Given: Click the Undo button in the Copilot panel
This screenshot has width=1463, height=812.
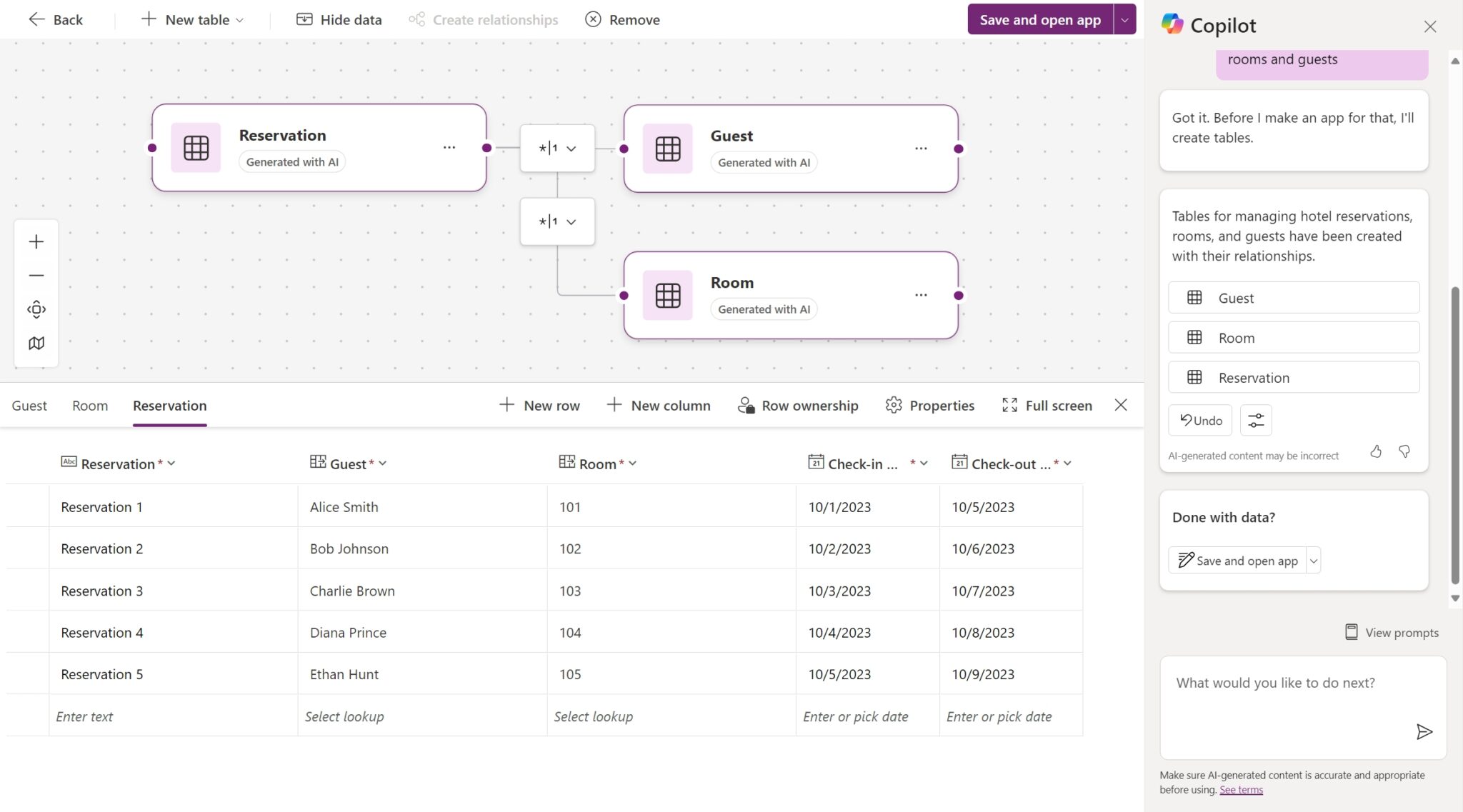Looking at the screenshot, I should (x=1199, y=420).
